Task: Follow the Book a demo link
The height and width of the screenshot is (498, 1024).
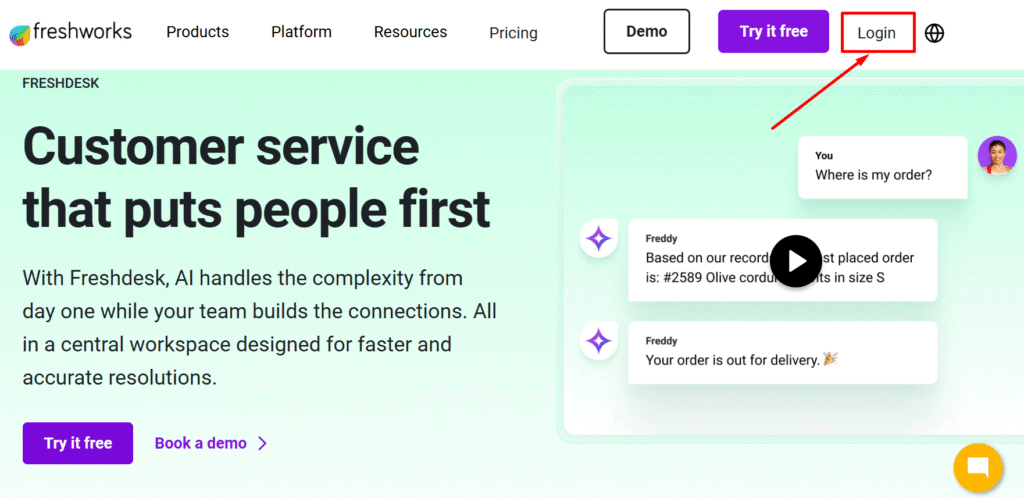Action: coord(200,443)
